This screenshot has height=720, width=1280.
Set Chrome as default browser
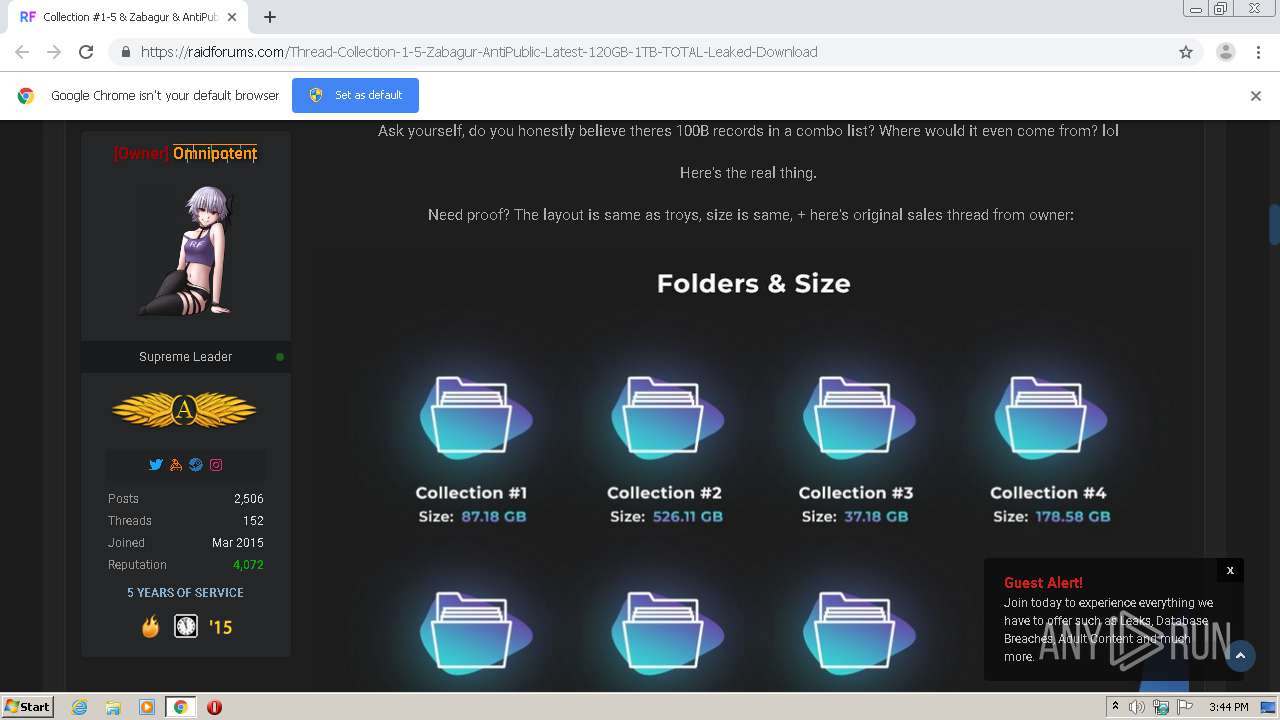pyautogui.click(x=355, y=95)
